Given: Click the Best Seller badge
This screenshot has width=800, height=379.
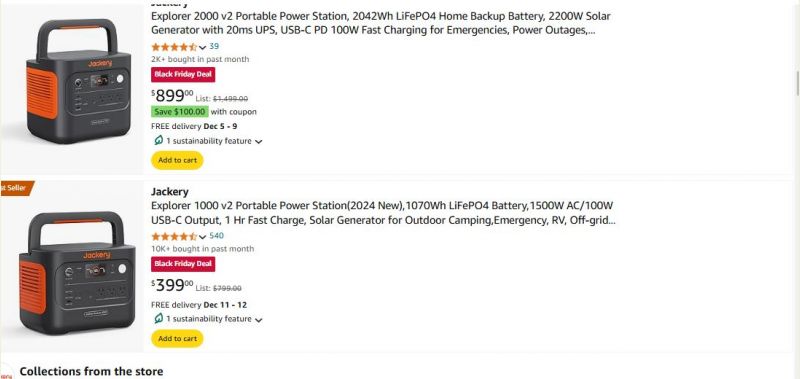Looking at the screenshot, I should tap(17, 188).
